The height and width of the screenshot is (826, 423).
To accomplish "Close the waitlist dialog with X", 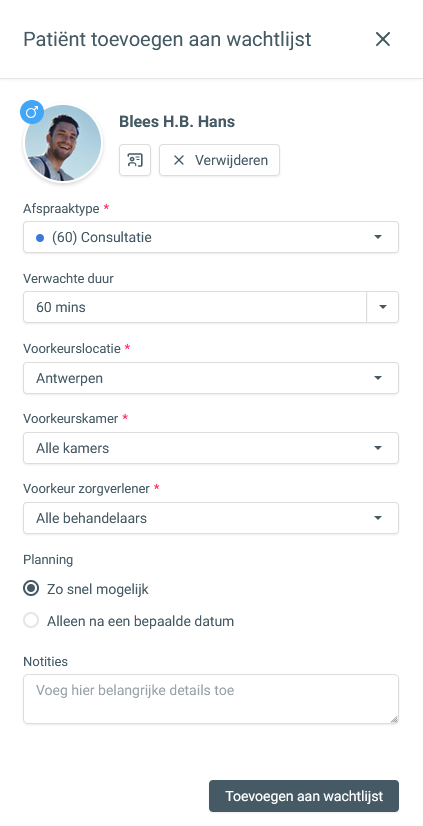I will [x=382, y=39].
